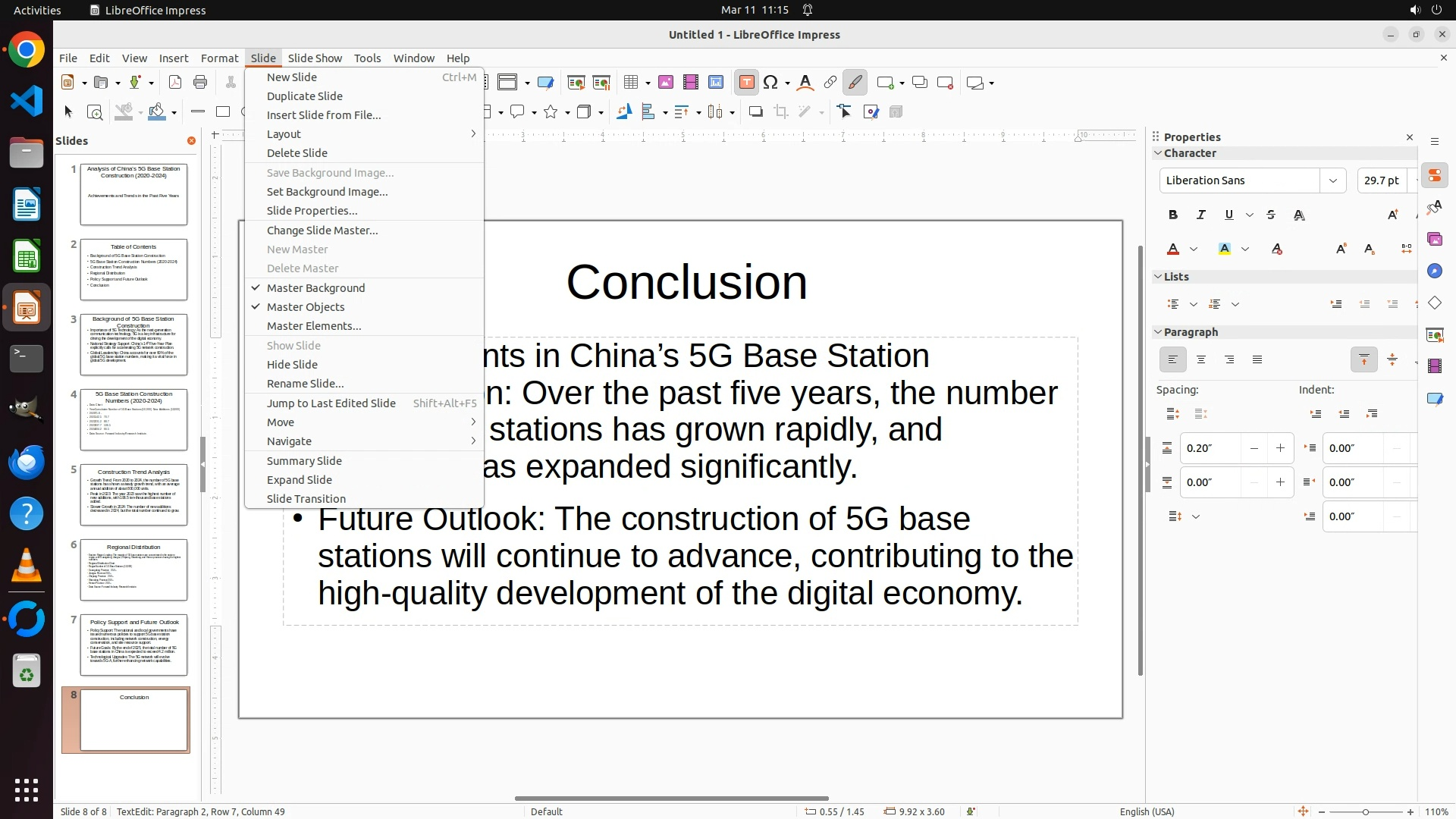The image size is (1456, 819).
Task: Choose Duplicate Slide menu entry
Action: pyautogui.click(x=305, y=96)
